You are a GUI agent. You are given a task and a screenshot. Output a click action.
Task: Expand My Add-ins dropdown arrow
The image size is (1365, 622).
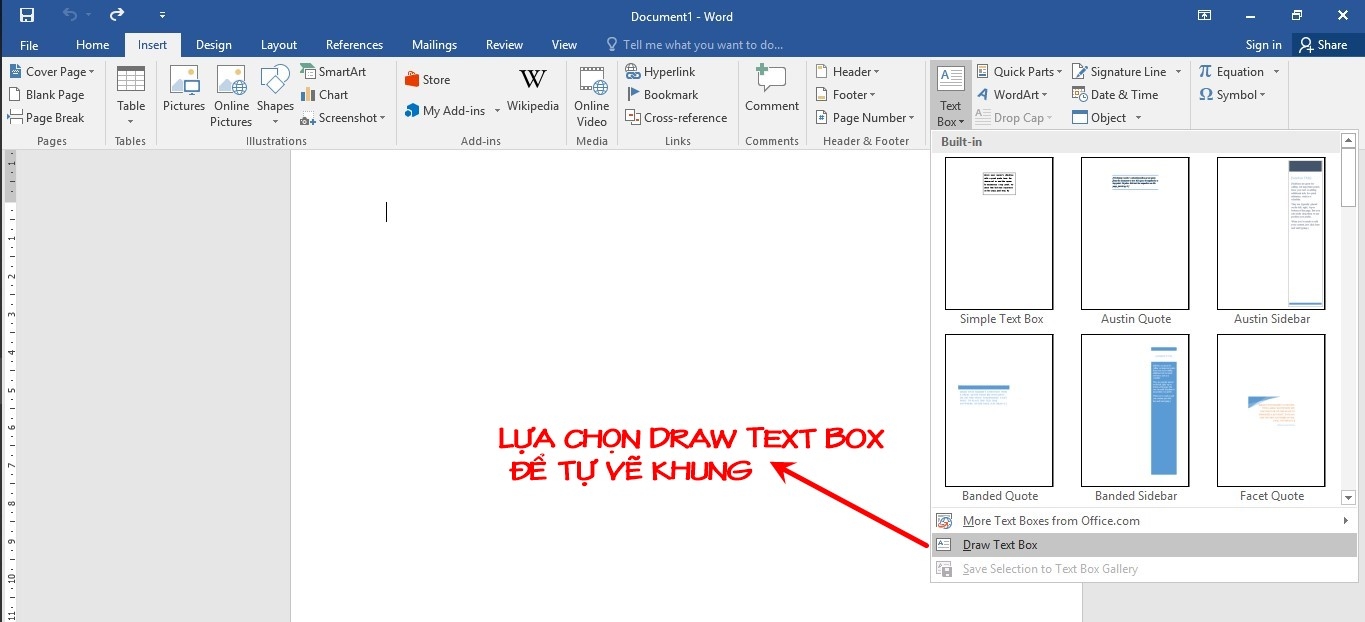point(497,111)
